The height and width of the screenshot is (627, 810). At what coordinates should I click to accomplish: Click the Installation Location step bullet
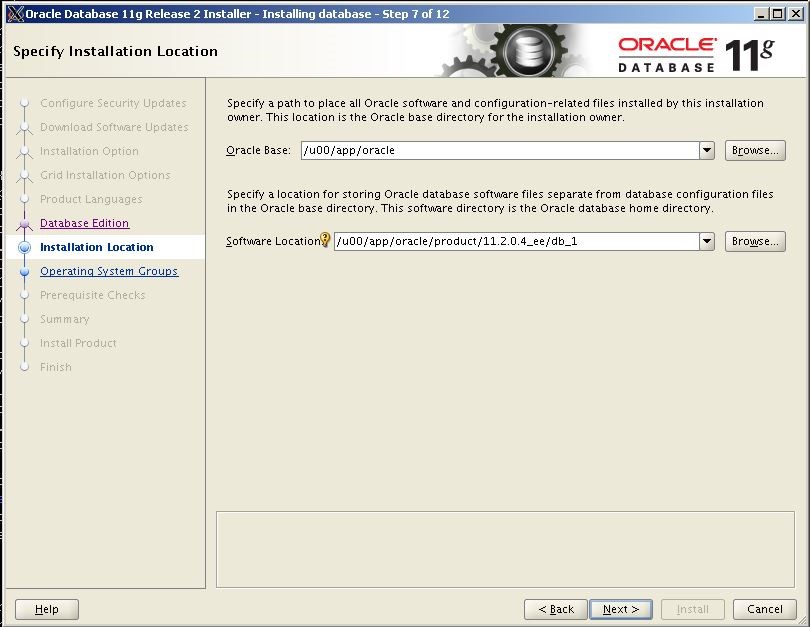(24, 247)
